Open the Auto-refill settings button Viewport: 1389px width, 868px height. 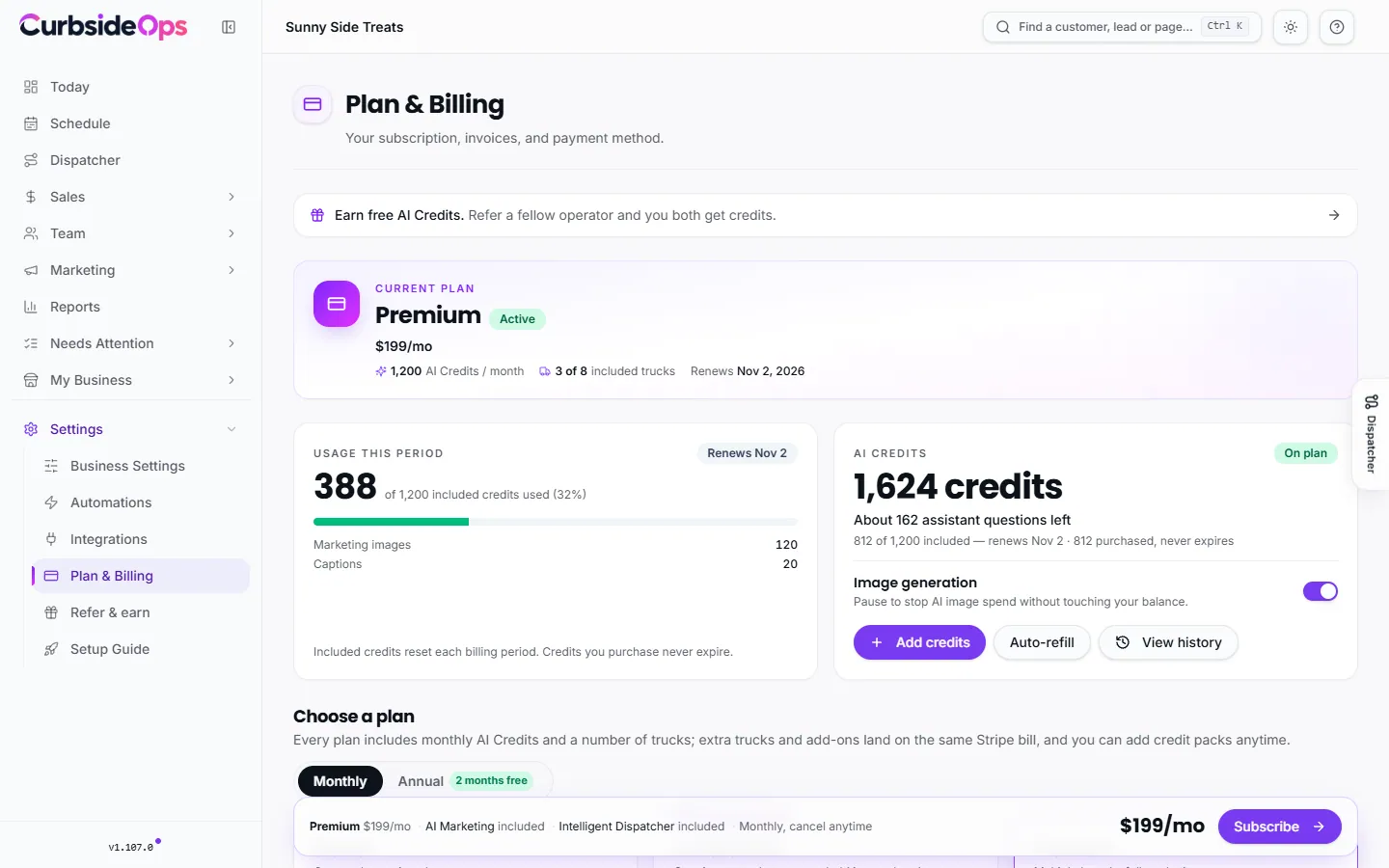pyautogui.click(x=1042, y=642)
